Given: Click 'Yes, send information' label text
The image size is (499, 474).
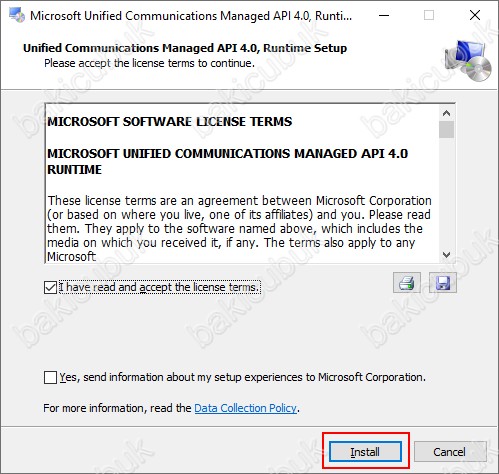Looking at the screenshot, I should tap(242, 377).
